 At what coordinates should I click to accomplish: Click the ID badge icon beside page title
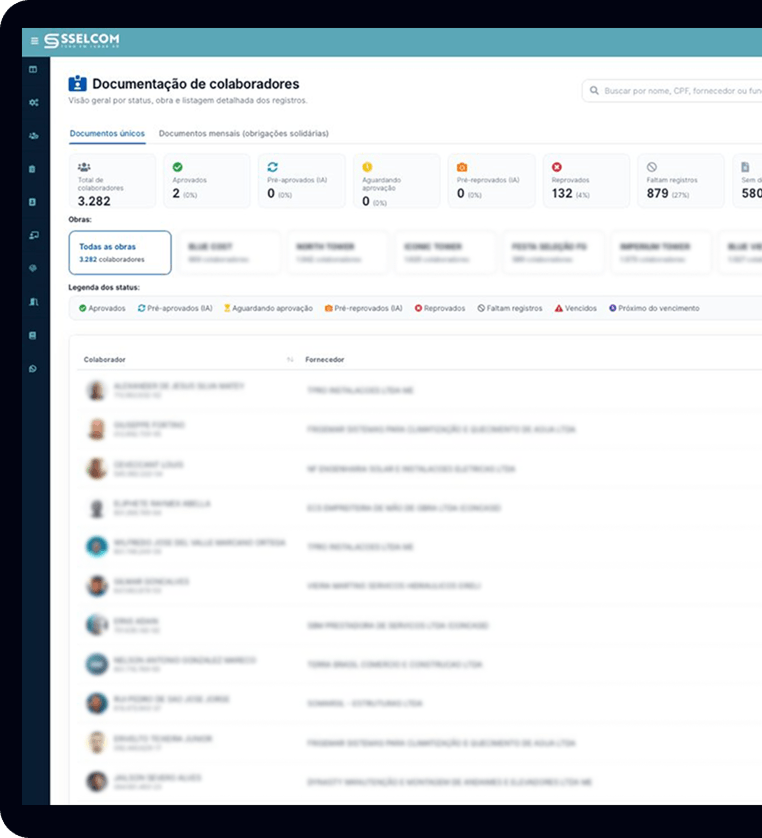click(77, 83)
